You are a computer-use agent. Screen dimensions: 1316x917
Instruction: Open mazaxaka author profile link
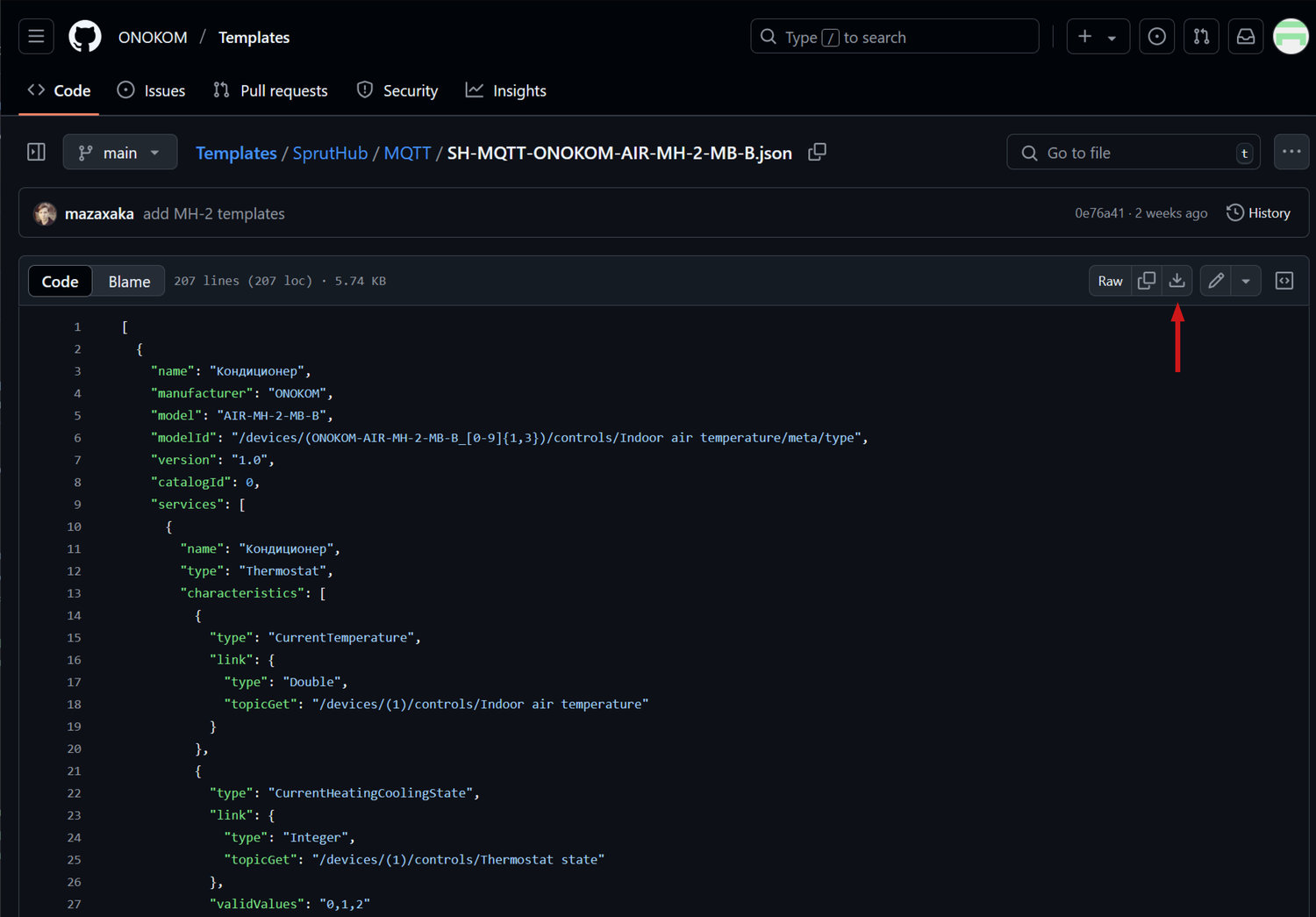99,213
